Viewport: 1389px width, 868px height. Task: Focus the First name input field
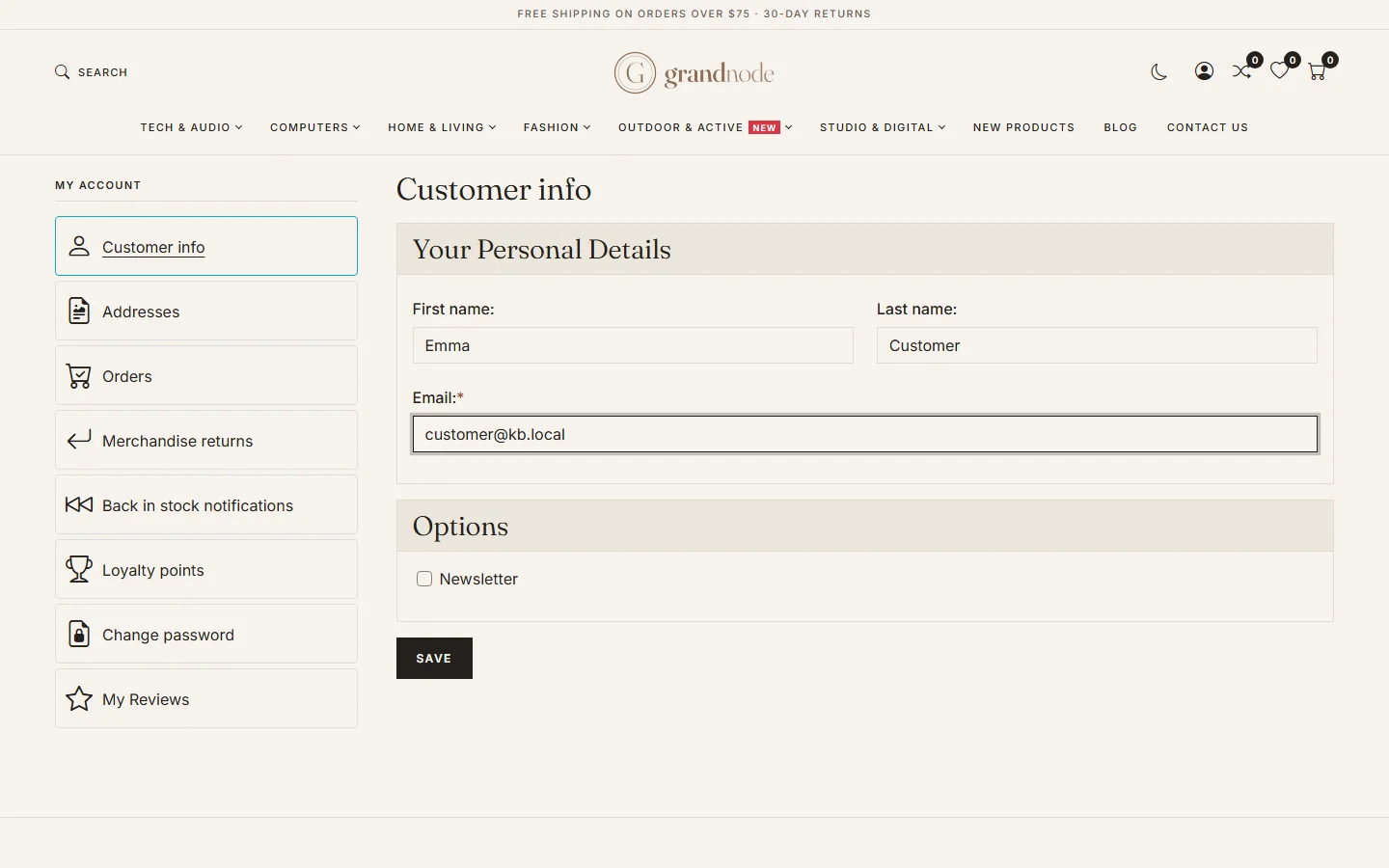pyautogui.click(x=633, y=345)
